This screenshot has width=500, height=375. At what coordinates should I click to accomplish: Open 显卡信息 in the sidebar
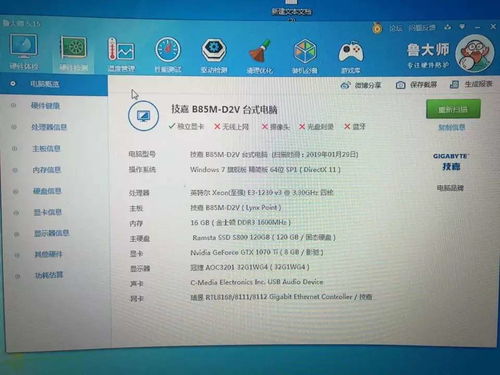pyautogui.click(x=48, y=212)
